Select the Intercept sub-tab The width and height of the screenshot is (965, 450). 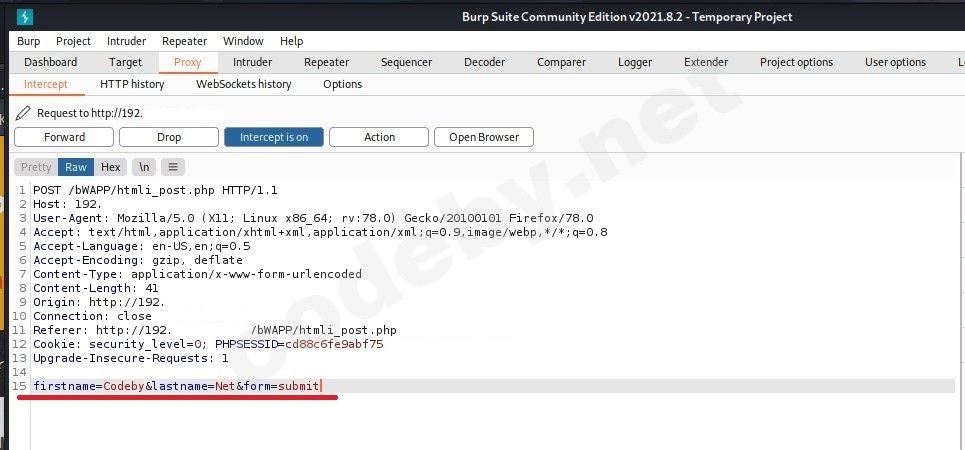(46, 84)
